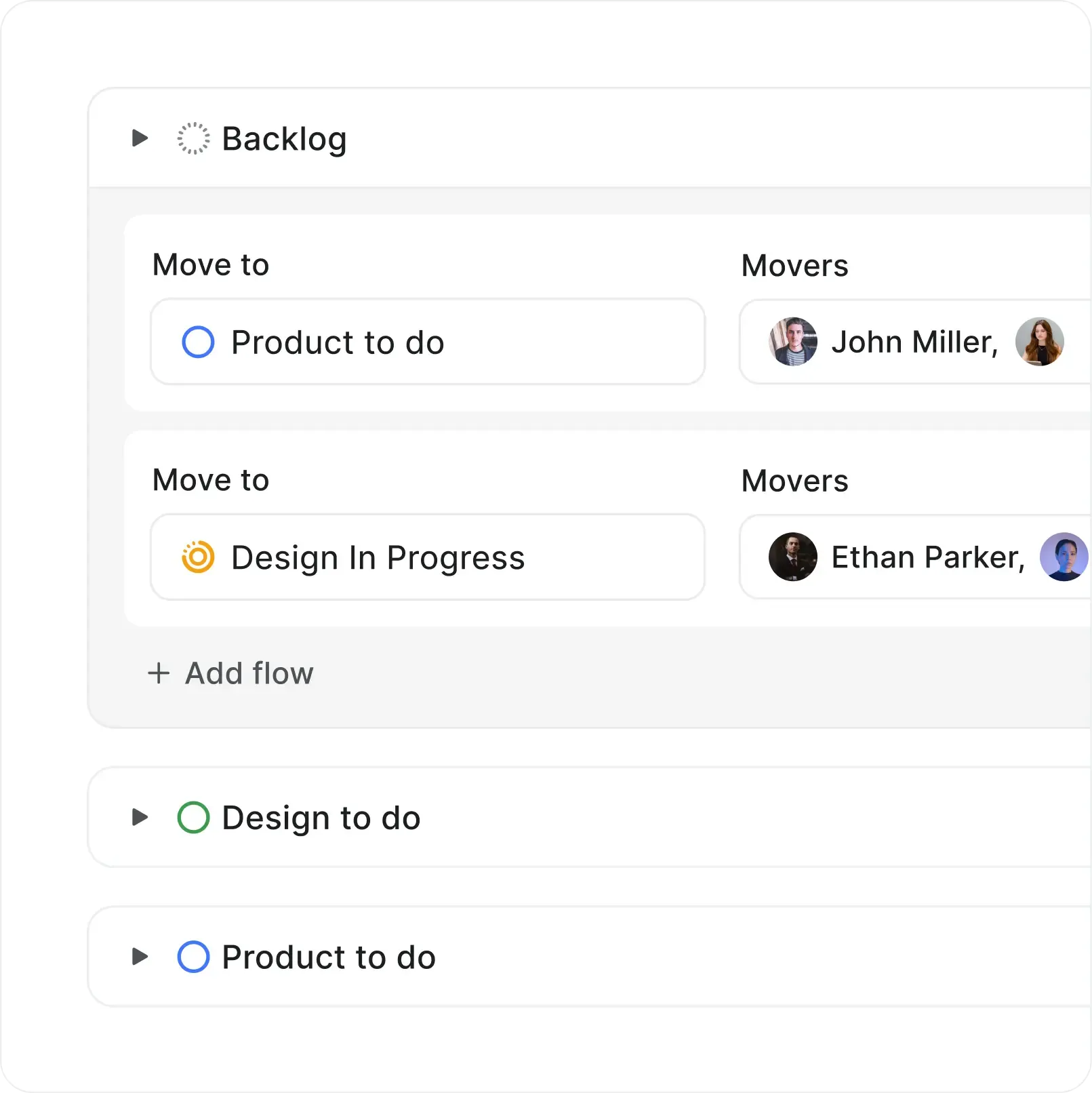Click the dotted-circle Backlog status icon
The height and width of the screenshot is (1093, 1092).
pyautogui.click(x=193, y=138)
